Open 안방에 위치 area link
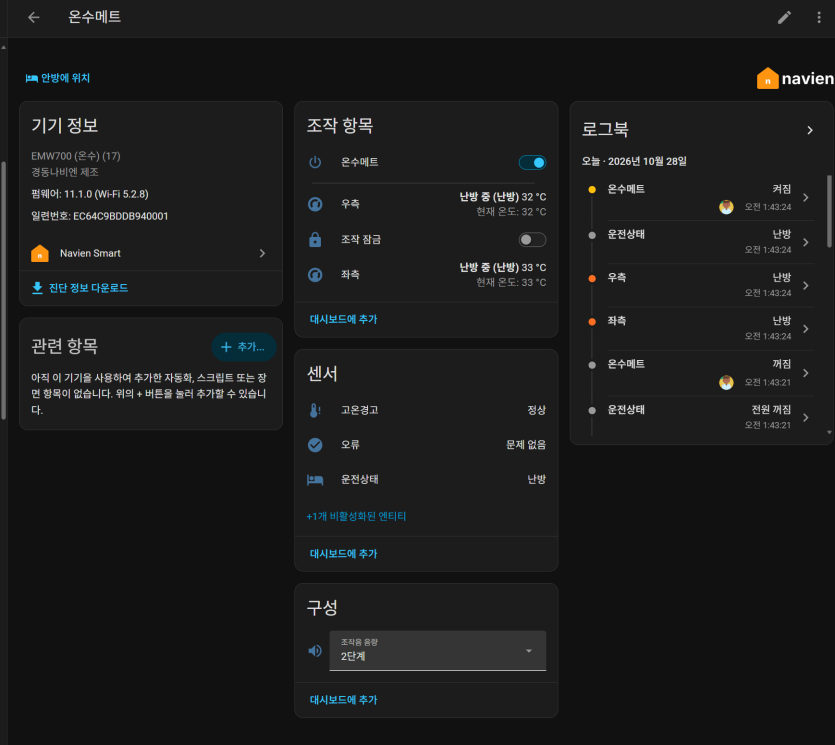 coord(58,78)
